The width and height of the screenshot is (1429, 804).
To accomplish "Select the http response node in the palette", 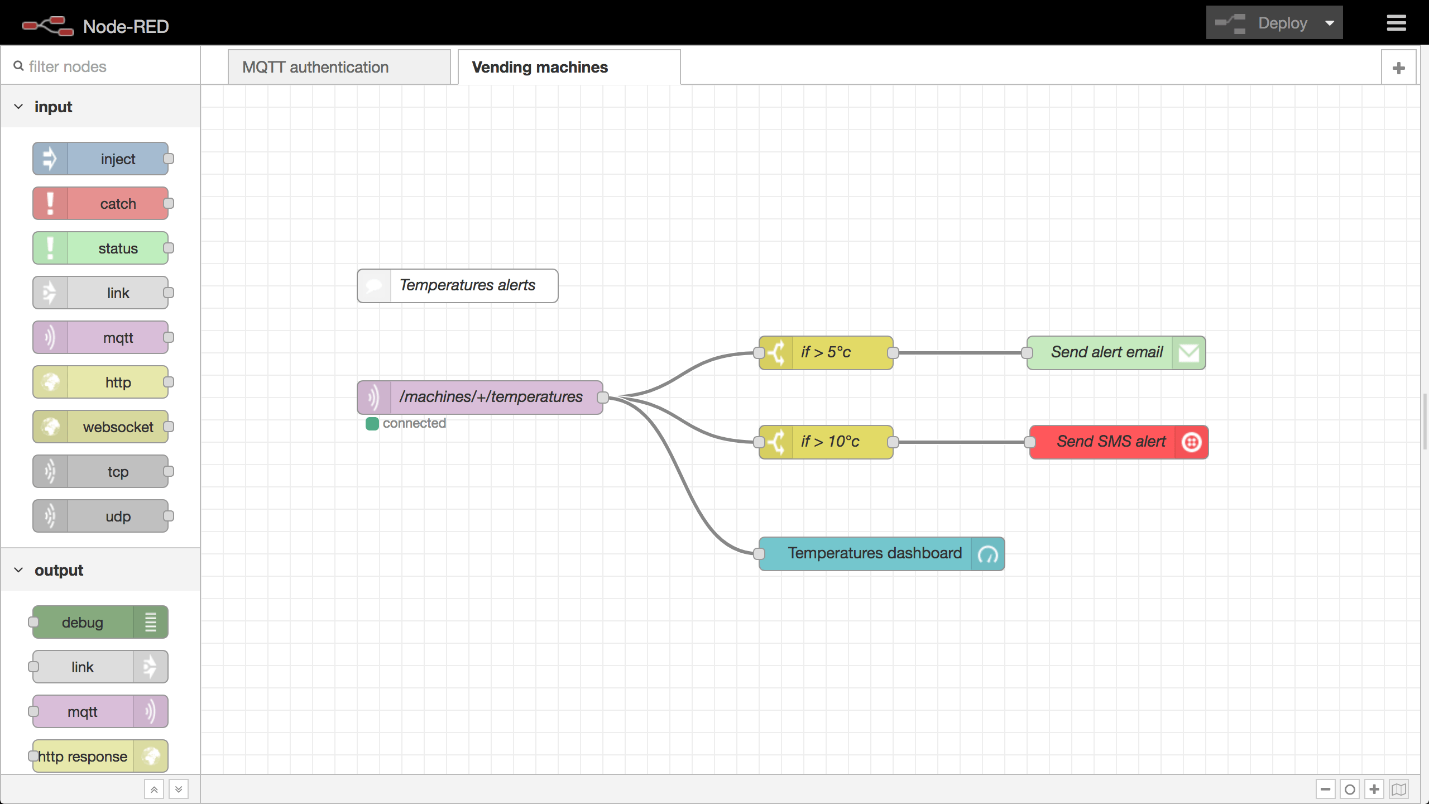I will point(99,756).
